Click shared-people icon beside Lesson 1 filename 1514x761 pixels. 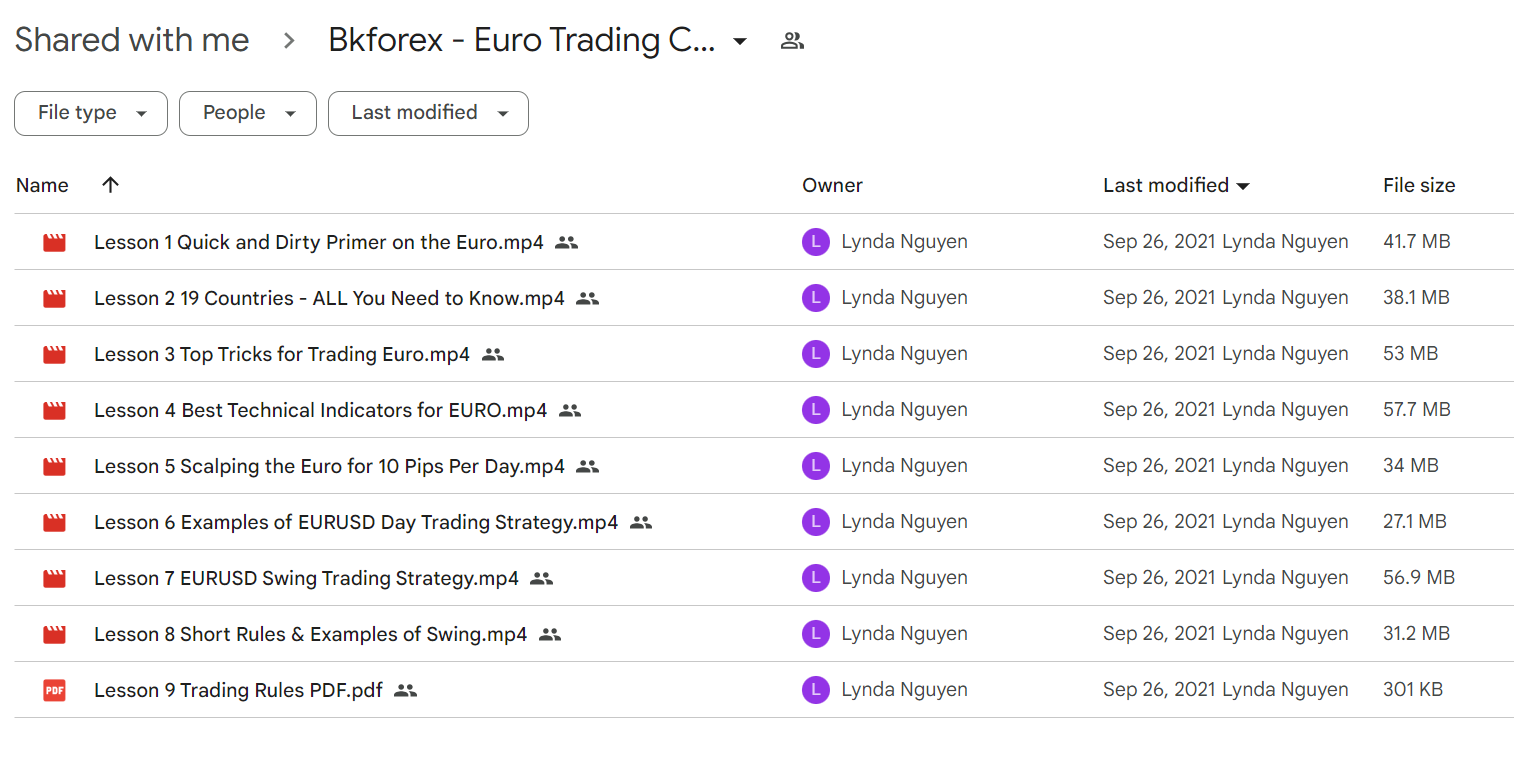click(x=567, y=242)
